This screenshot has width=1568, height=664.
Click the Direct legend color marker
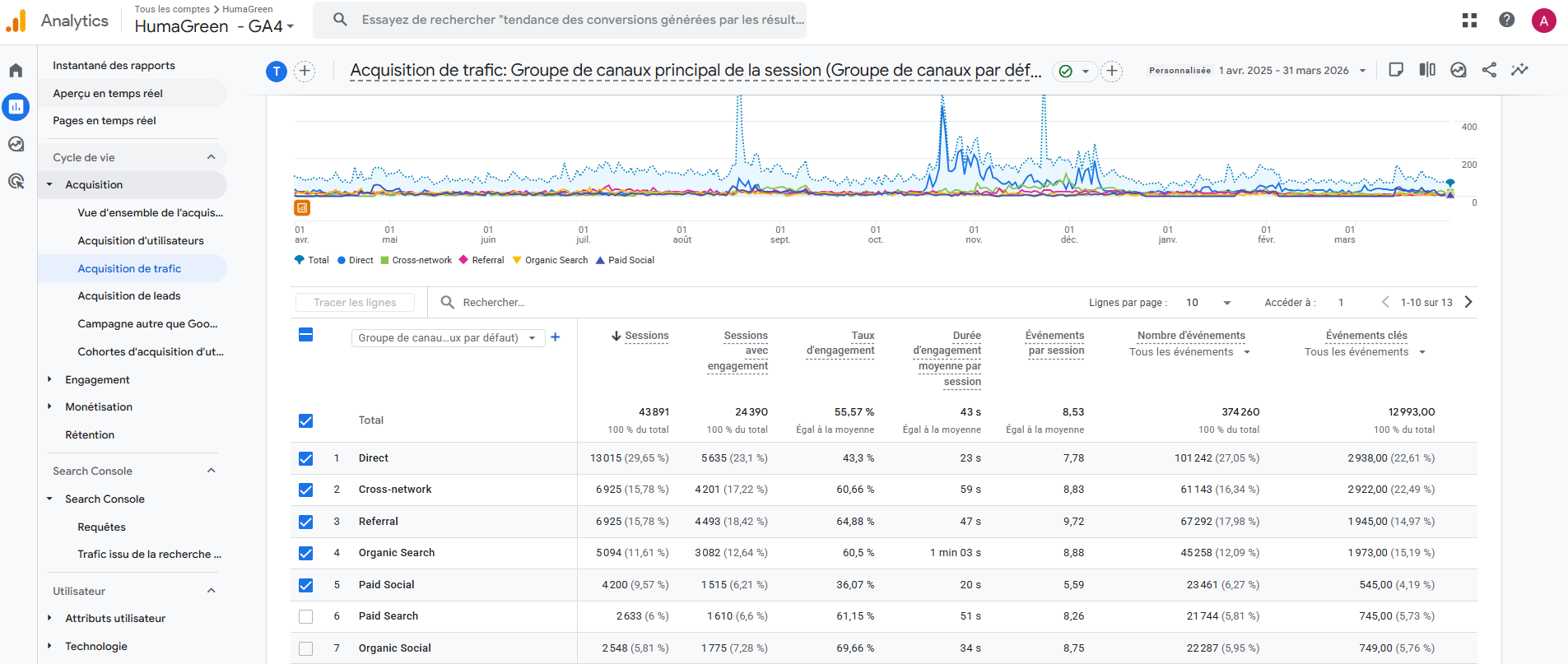pyautogui.click(x=342, y=260)
